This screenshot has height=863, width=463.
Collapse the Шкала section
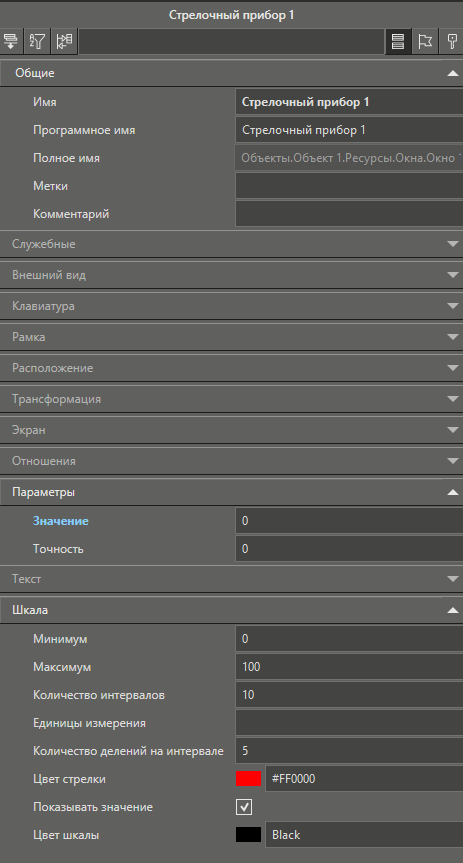point(453,610)
